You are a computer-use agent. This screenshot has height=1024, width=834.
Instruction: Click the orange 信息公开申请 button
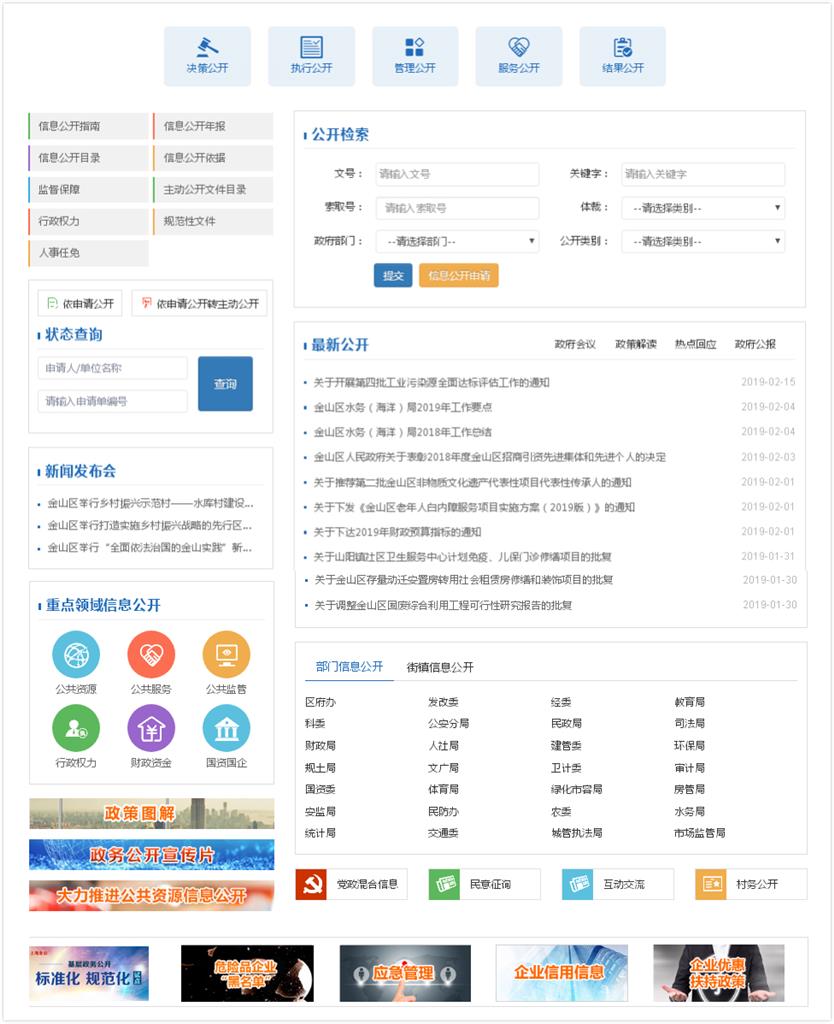458,276
